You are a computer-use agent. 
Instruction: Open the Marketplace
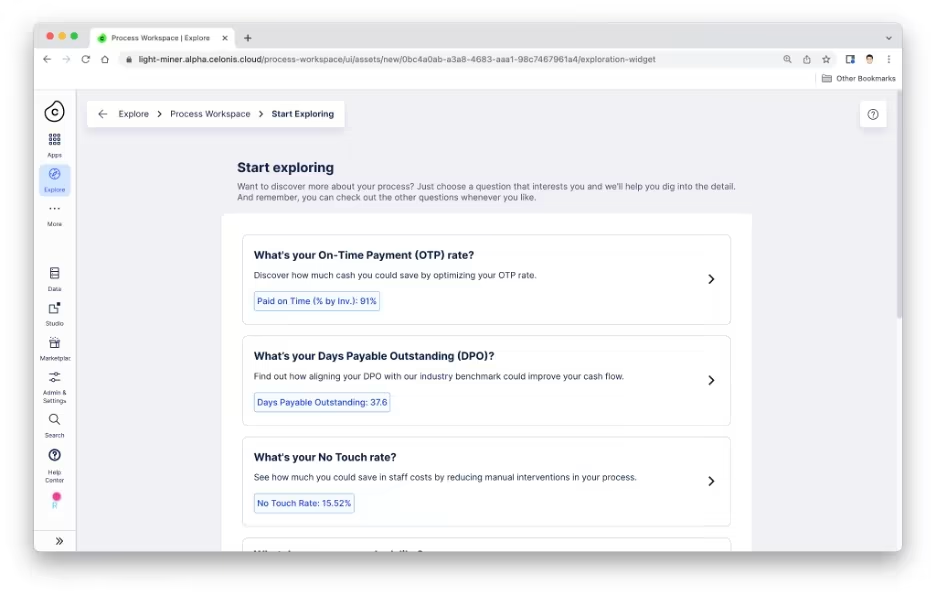(x=54, y=349)
